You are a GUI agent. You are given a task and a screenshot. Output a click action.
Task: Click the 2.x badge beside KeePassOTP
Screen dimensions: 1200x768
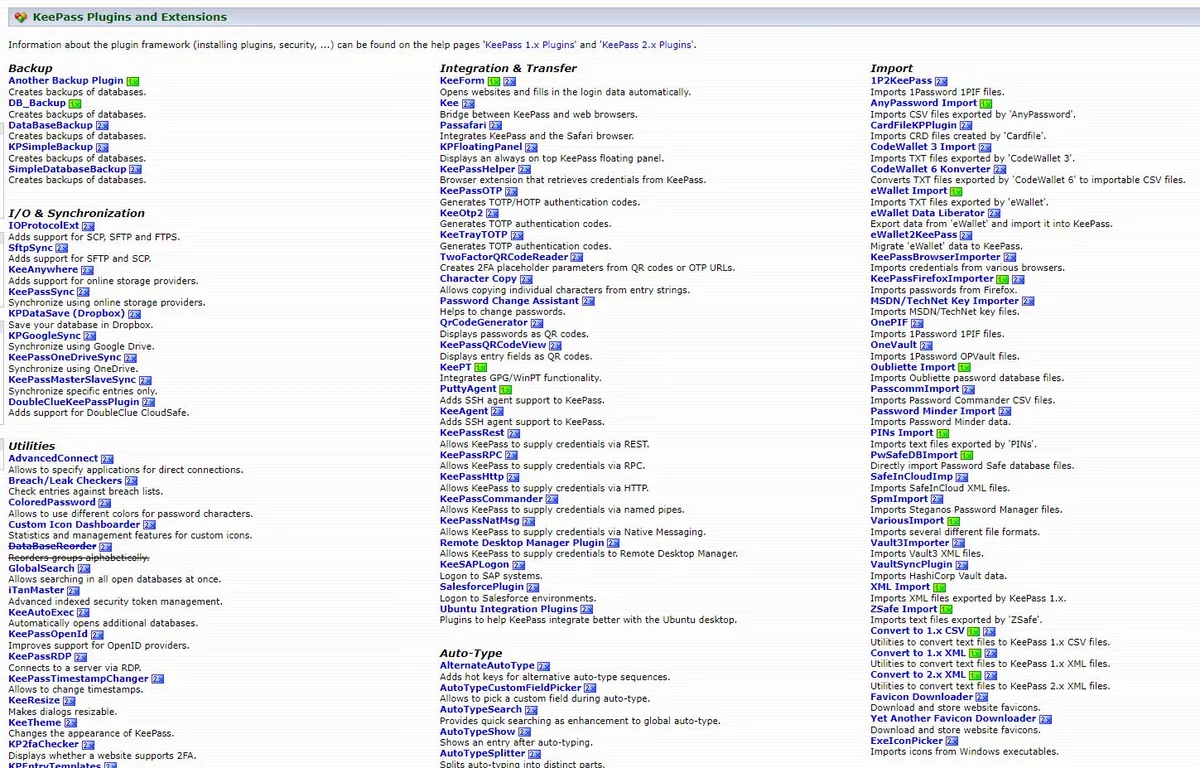click(512, 191)
